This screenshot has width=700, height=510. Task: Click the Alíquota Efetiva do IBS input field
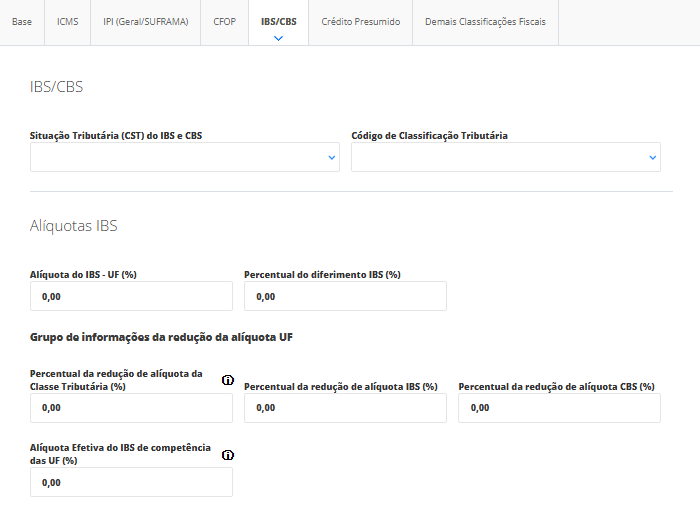[x=131, y=482]
